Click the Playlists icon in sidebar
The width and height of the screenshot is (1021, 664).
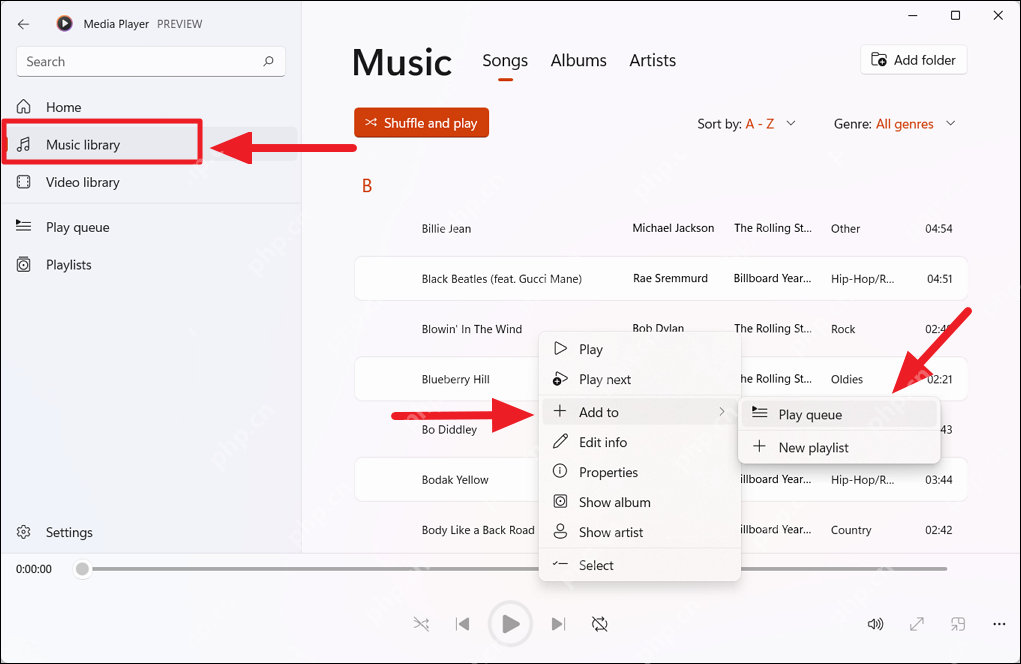[x=23, y=264]
